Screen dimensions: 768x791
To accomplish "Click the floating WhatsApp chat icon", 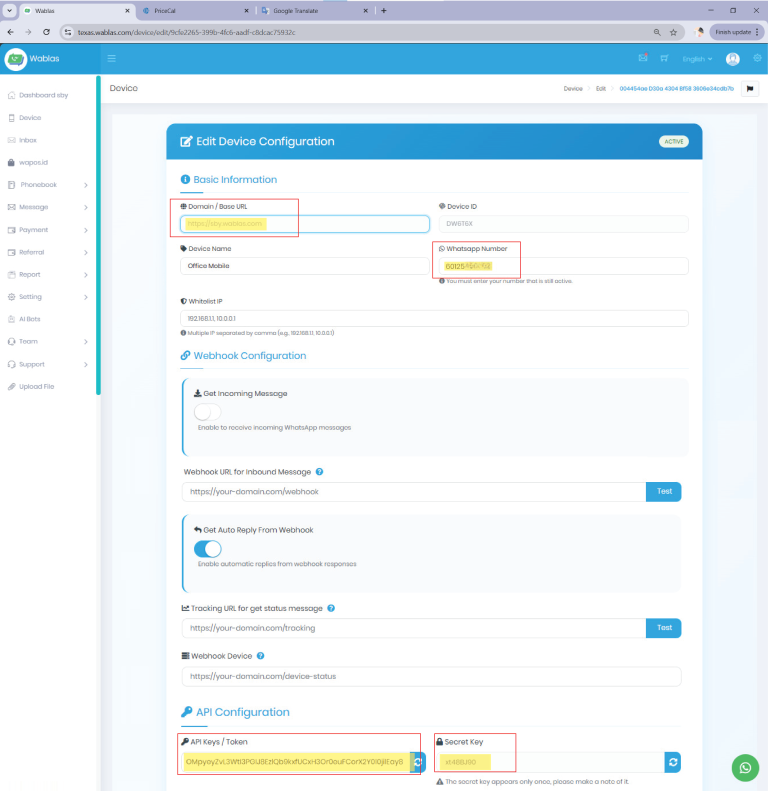I will (x=744, y=767).
